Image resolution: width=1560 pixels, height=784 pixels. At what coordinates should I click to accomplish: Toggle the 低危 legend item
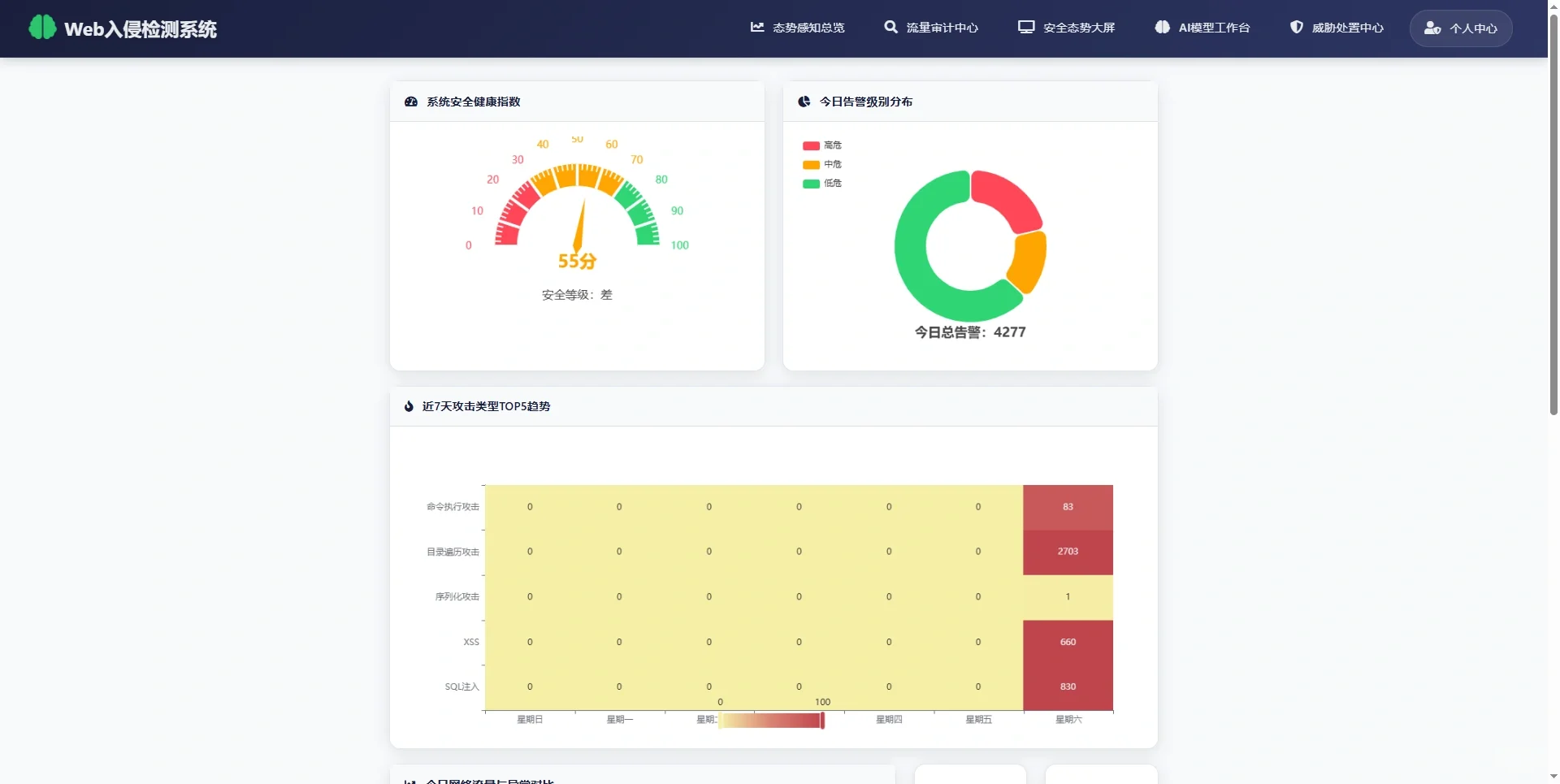pyautogui.click(x=822, y=184)
